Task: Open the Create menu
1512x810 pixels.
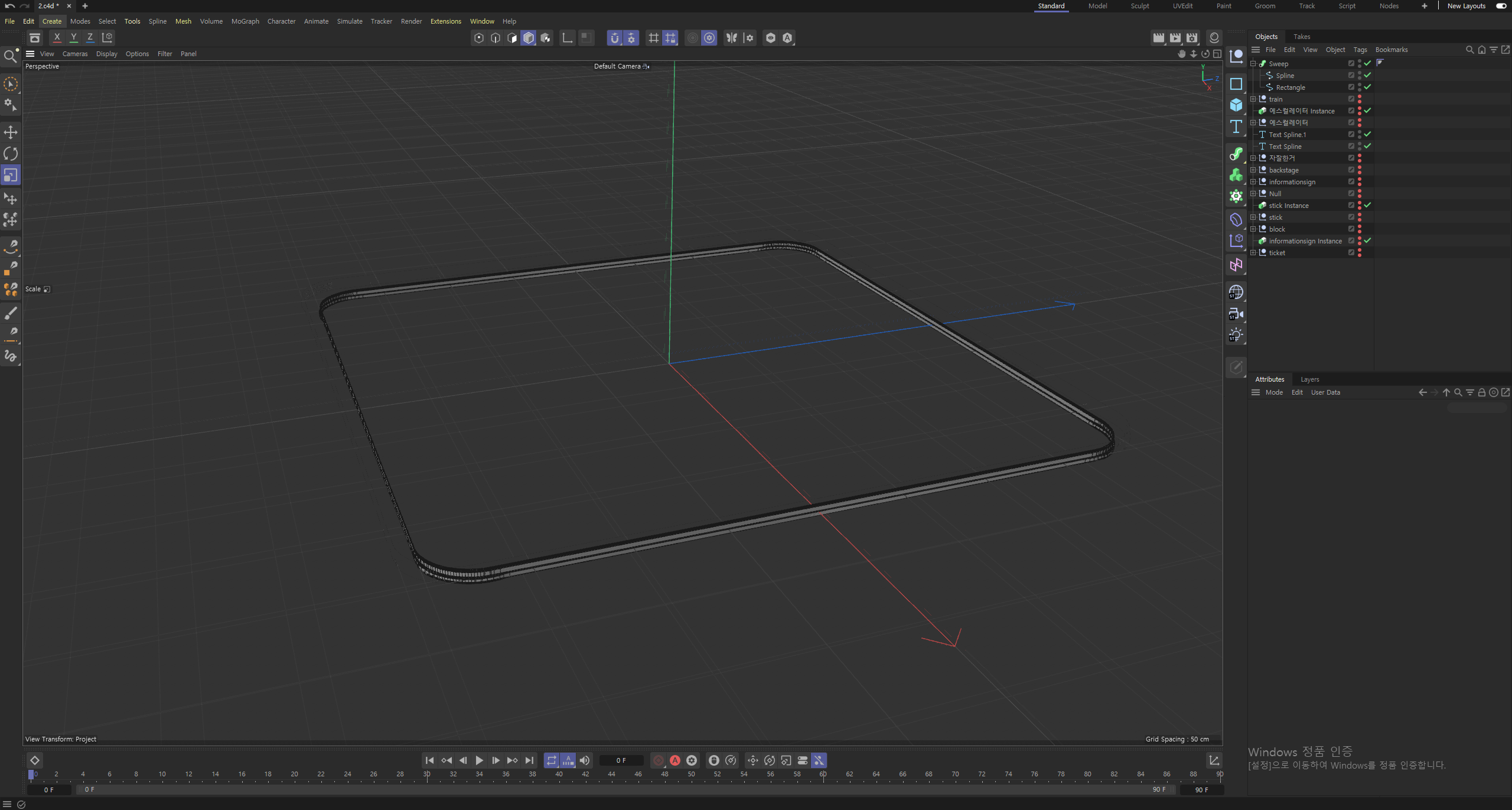Action: [52, 21]
